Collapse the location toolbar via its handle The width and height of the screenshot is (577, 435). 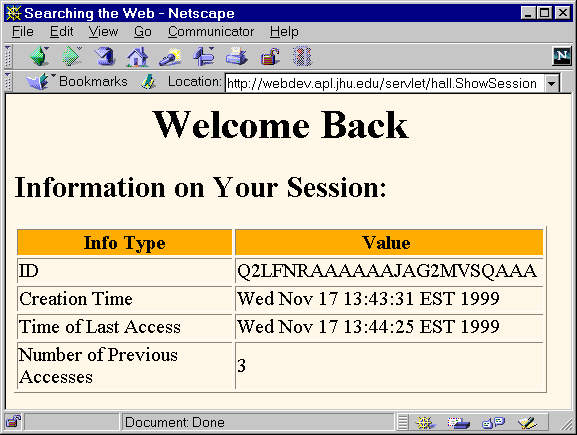(8, 81)
